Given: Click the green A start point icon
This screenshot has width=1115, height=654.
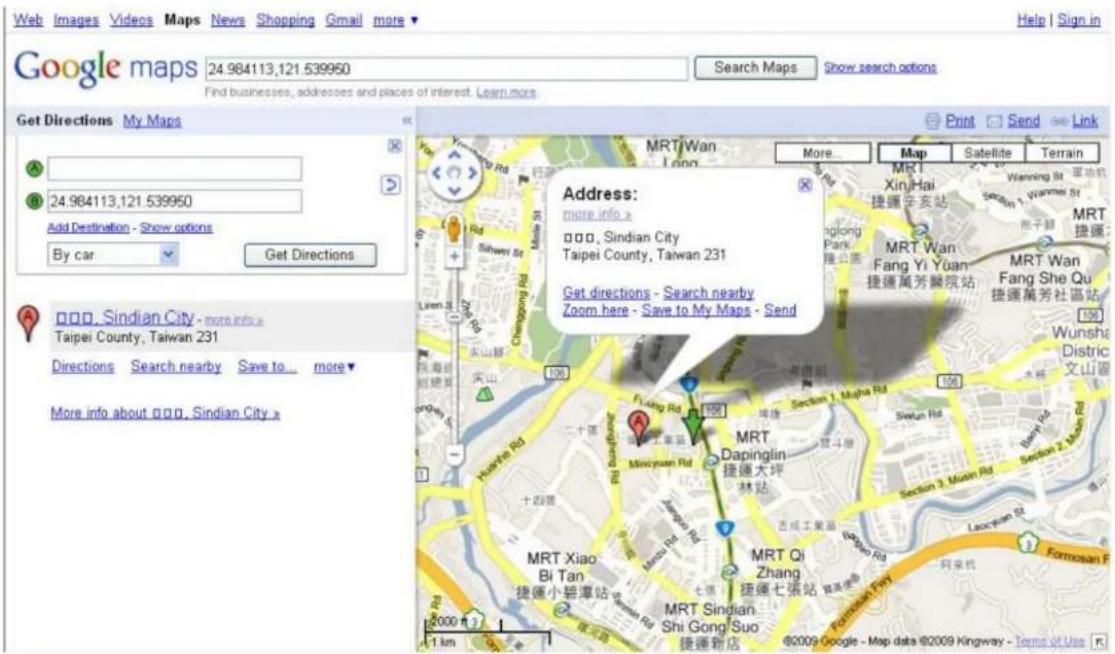Looking at the screenshot, I should tap(34, 168).
